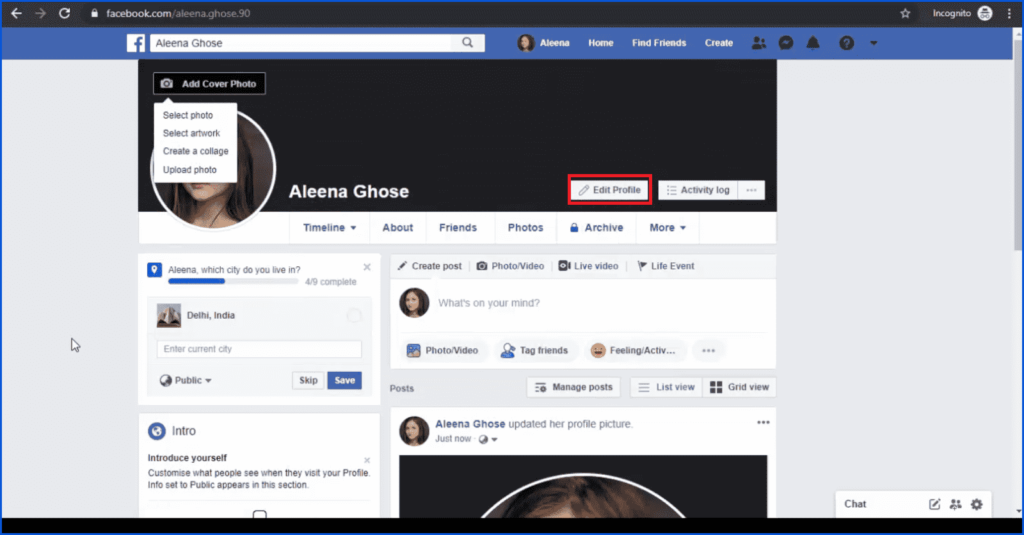Choose Create a collage option

click(195, 151)
